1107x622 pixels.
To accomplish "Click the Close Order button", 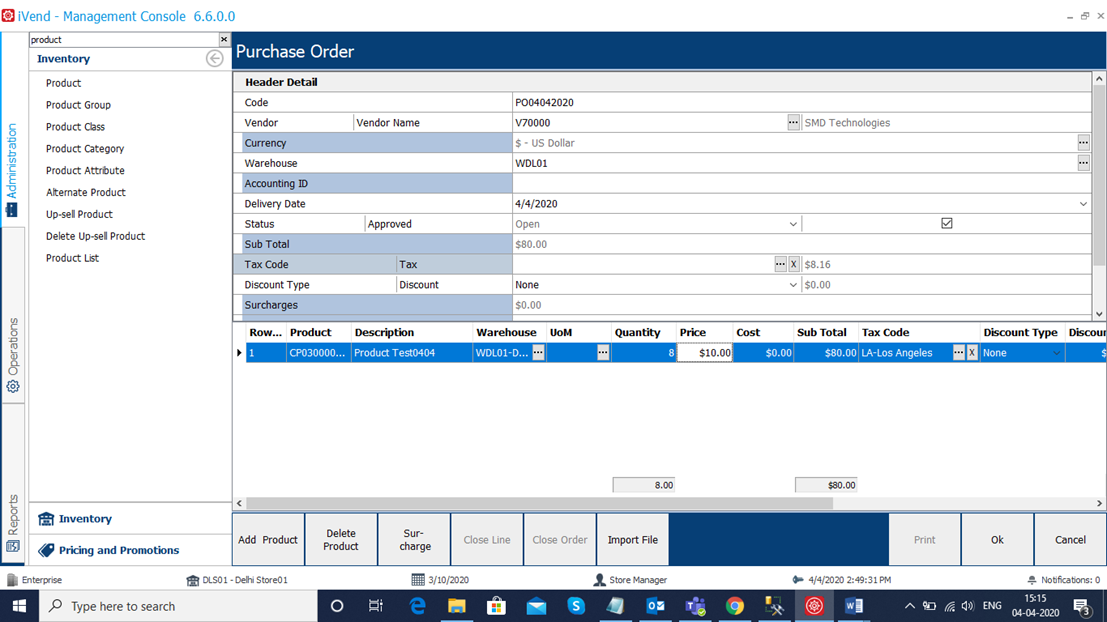I will pos(560,539).
